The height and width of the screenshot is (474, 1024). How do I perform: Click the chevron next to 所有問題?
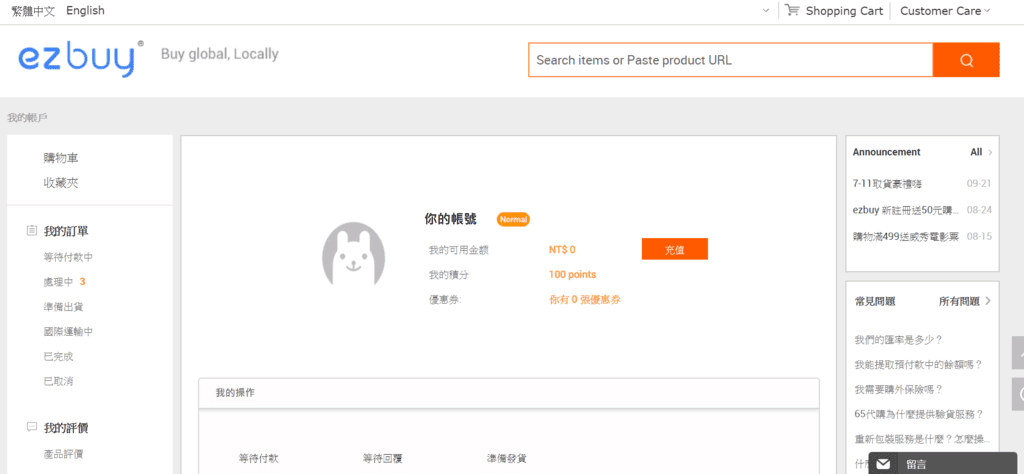tap(987, 301)
